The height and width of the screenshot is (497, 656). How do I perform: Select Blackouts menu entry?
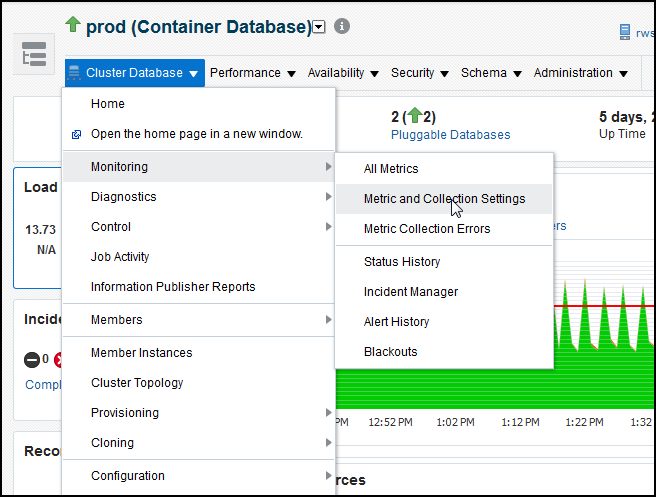click(391, 352)
